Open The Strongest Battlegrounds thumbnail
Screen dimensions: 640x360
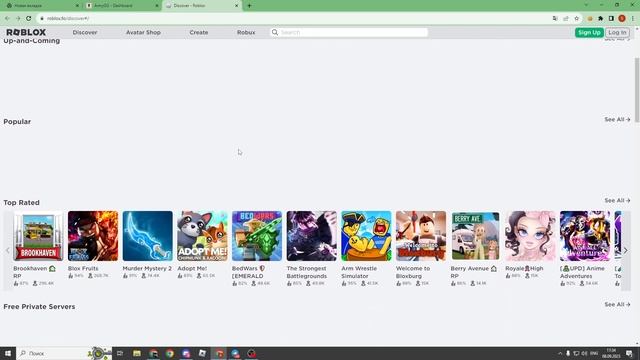(x=311, y=236)
